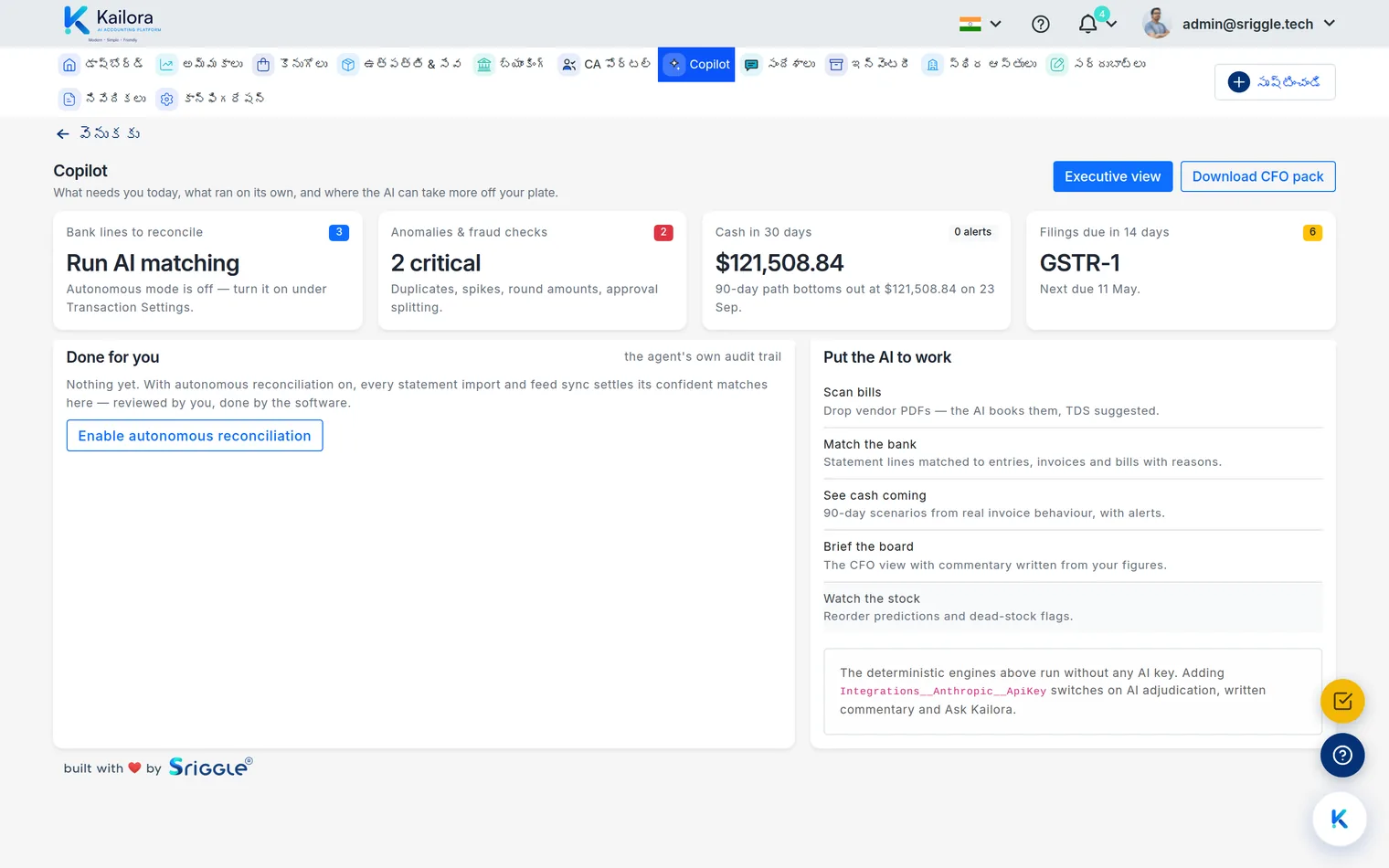Click the yellow 6 filings badge
This screenshot has height=868, width=1389.
click(x=1312, y=232)
